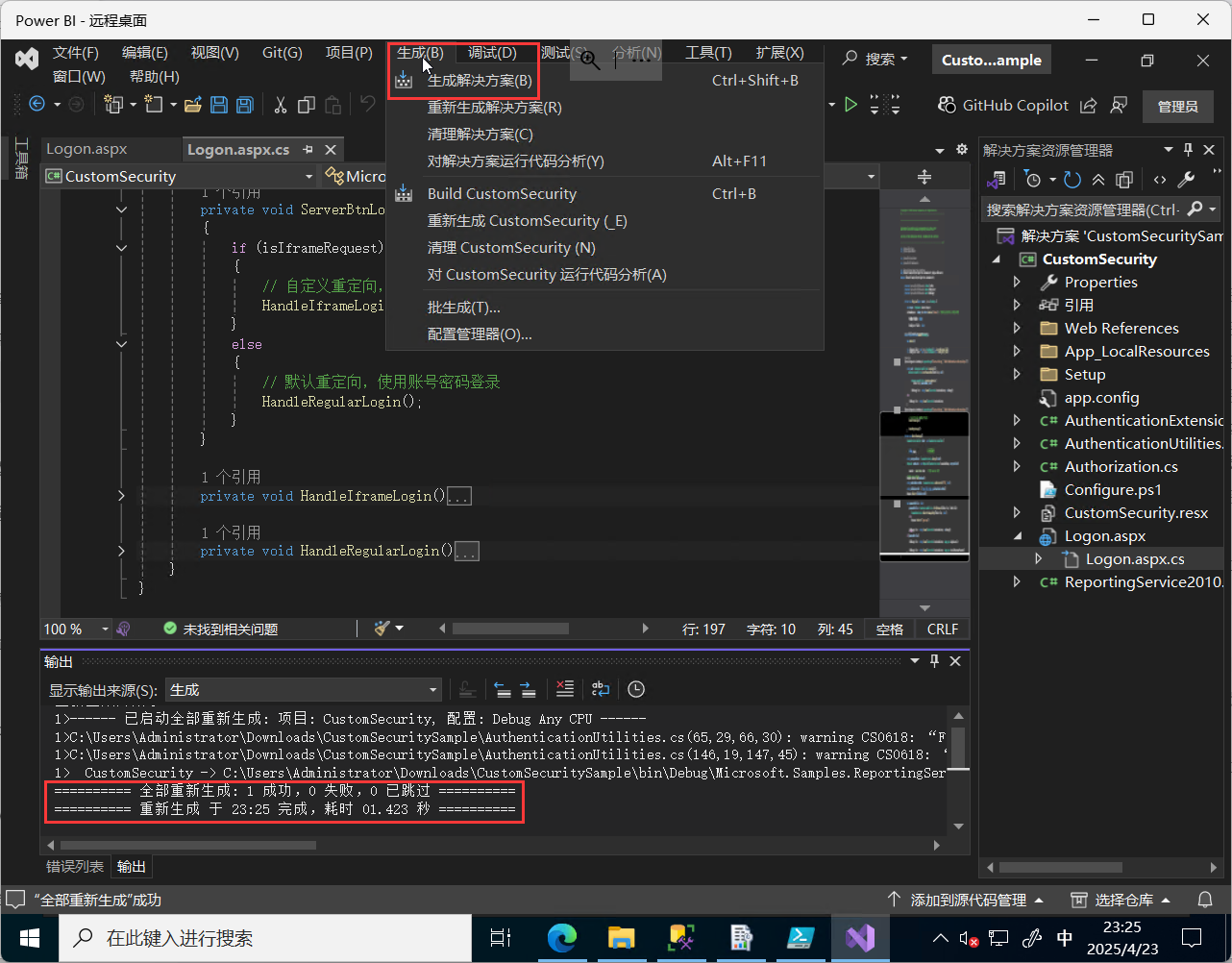The width and height of the screenshot is (1232, 963).
Task: Toggle auto-hide pin on Solution Explorer
Action: pyautogui.click(x=1189, y=150)
